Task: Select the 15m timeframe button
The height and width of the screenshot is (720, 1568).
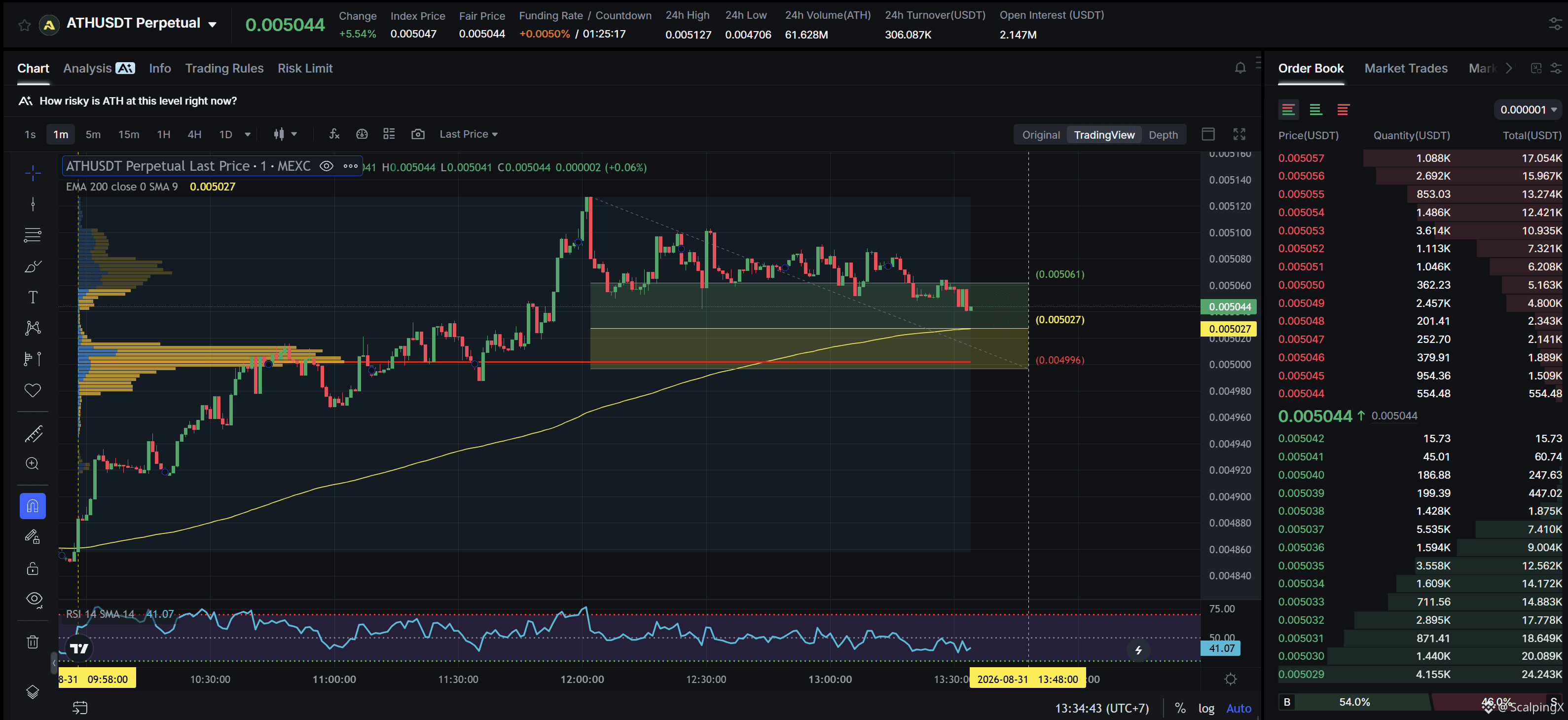Action: pos(128,134)
